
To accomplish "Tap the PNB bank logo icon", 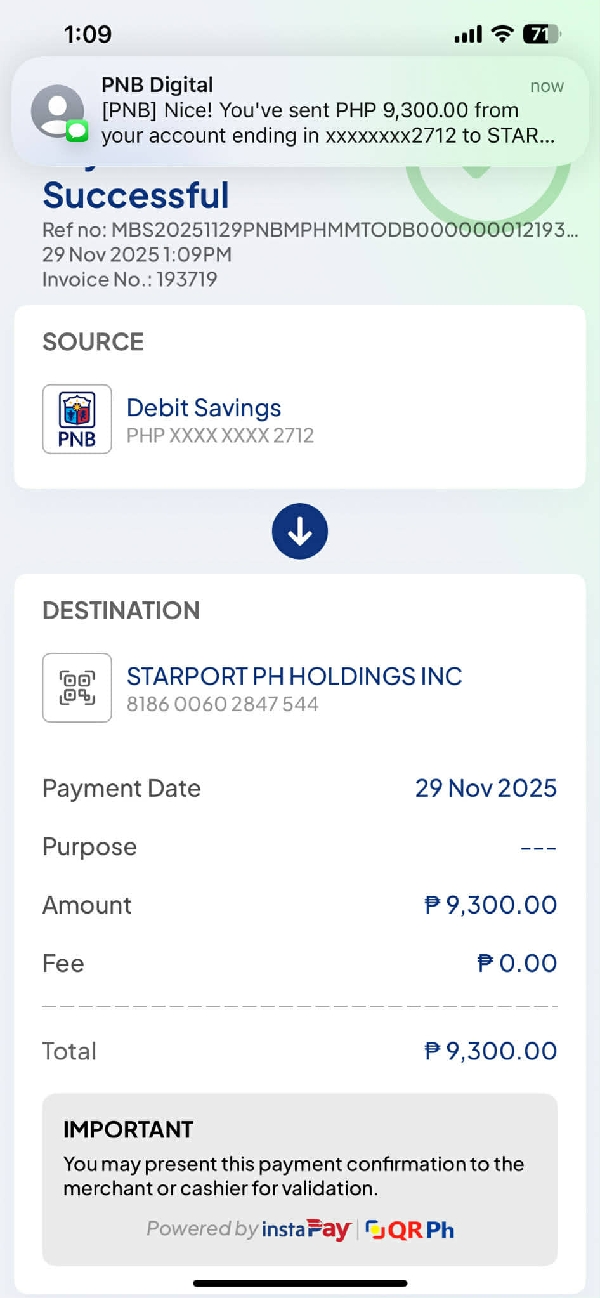I will (77, 419).
